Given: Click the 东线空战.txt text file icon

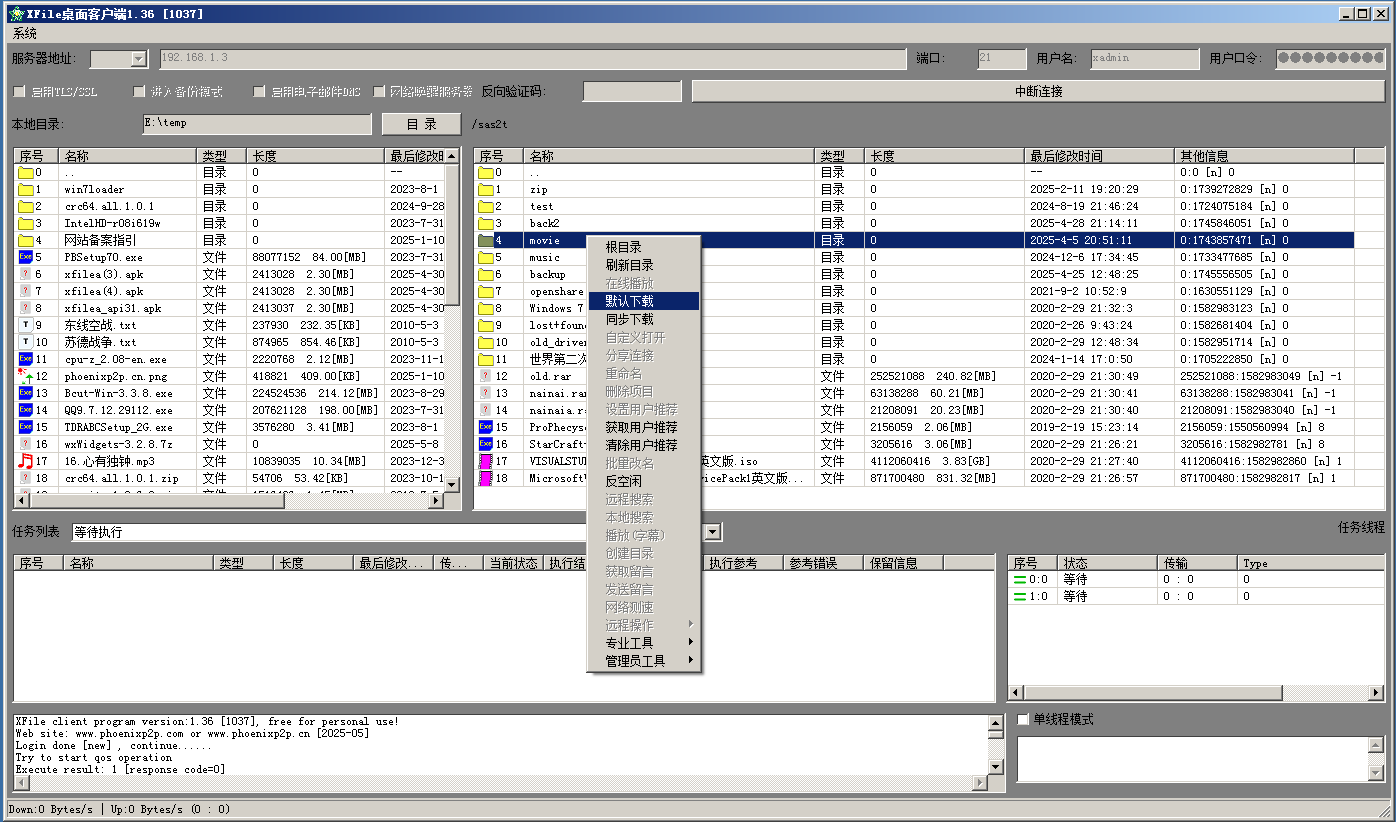Looking at the screenshot, I should (x=25, y=325).
